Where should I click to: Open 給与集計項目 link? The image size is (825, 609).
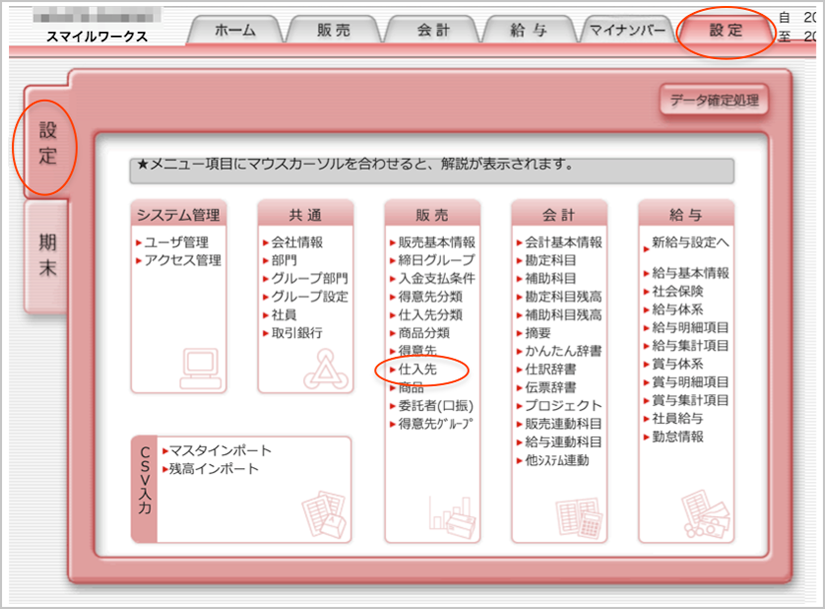[x=691, y=346]
